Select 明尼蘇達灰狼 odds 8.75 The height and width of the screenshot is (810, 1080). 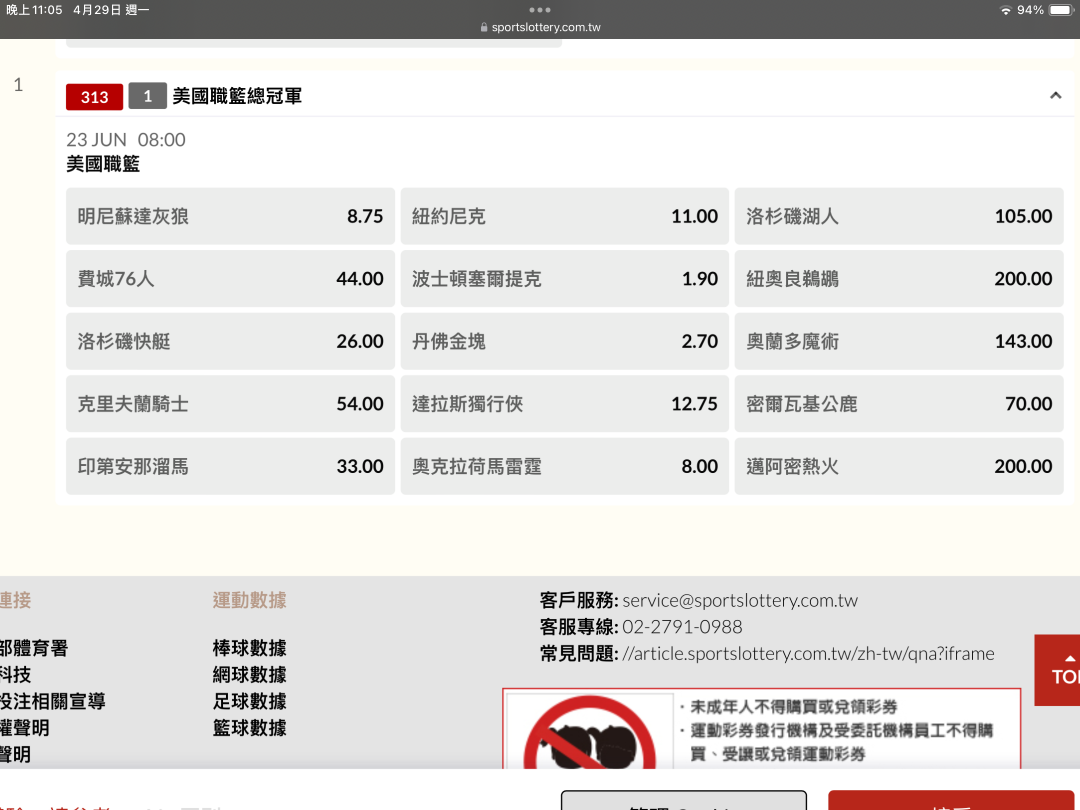(230, 216)
